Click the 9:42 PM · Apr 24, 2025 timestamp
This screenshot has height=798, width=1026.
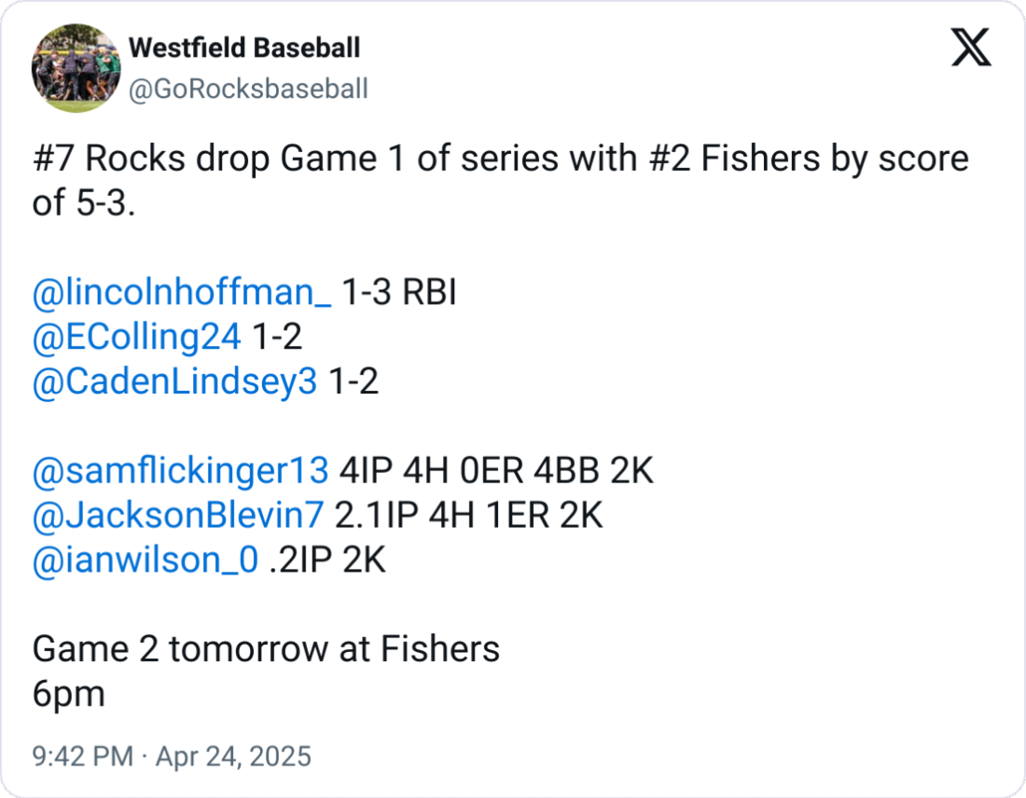(x=172, y=756)
